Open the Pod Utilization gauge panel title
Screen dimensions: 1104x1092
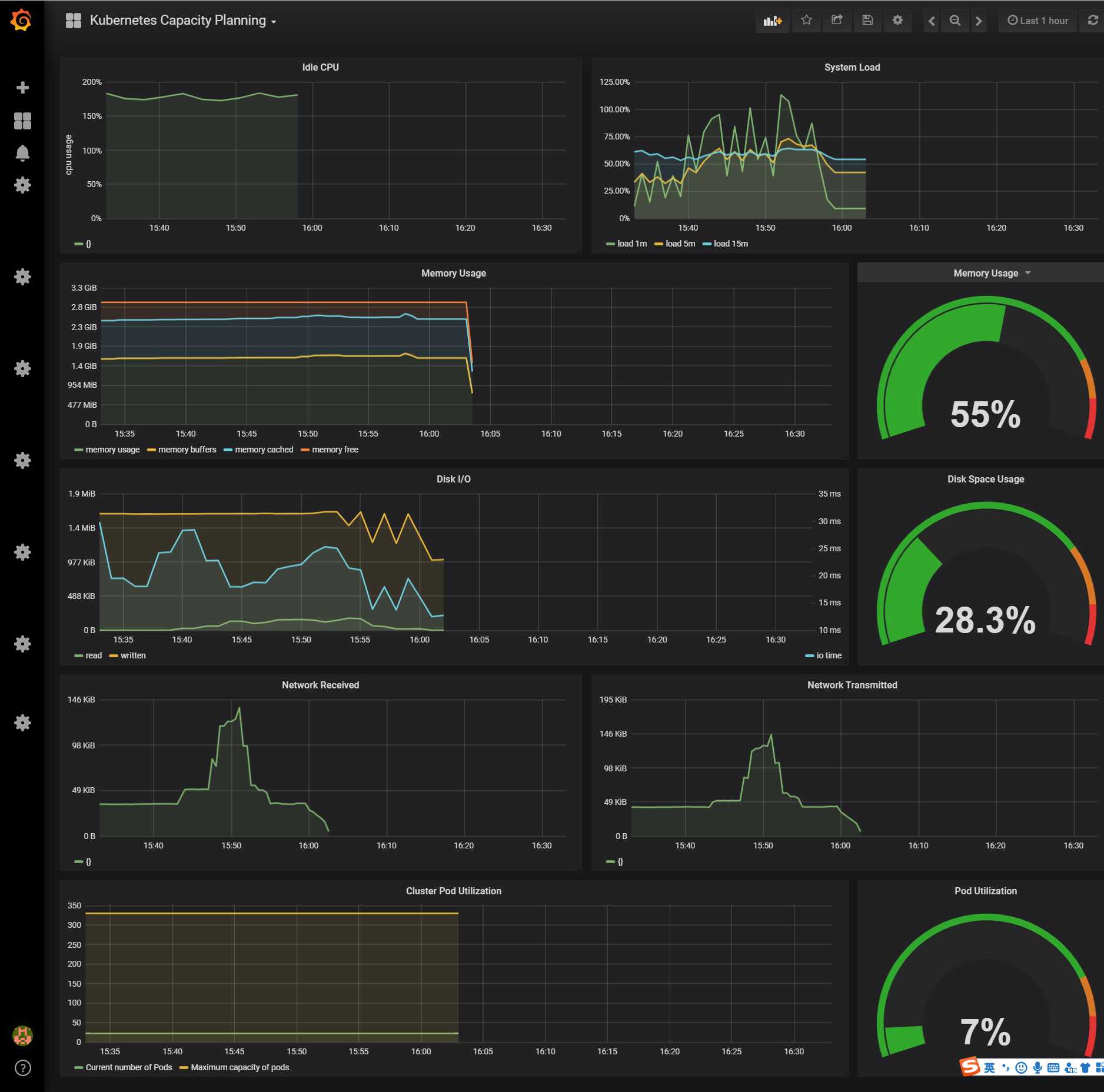pos(985,891)
